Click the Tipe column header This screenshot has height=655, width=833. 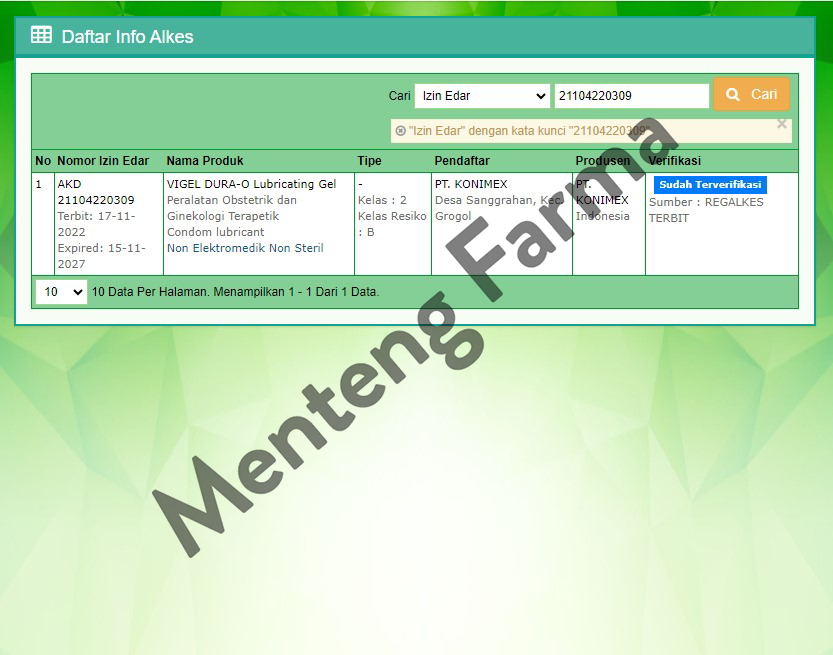pyautogui.click(x=369, y=161)
